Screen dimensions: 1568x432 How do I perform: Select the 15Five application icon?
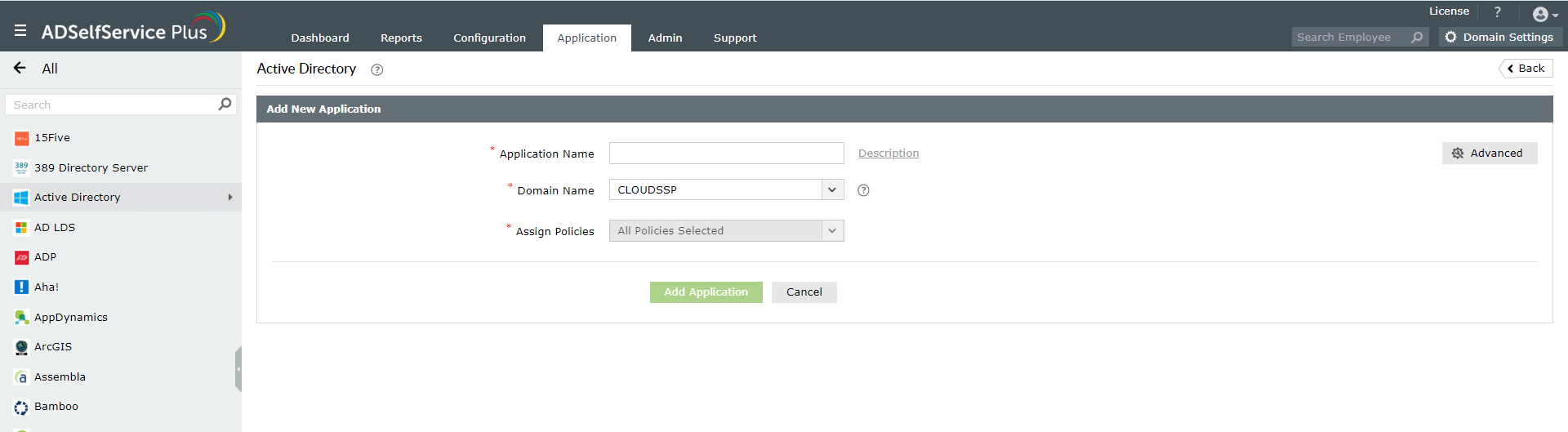click(21, 138)
